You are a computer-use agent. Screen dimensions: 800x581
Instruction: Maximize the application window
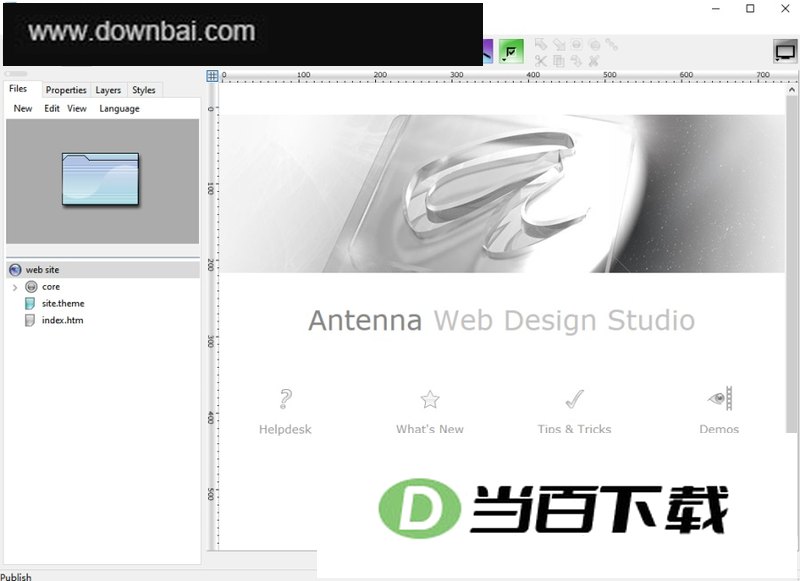coord(750,9)
